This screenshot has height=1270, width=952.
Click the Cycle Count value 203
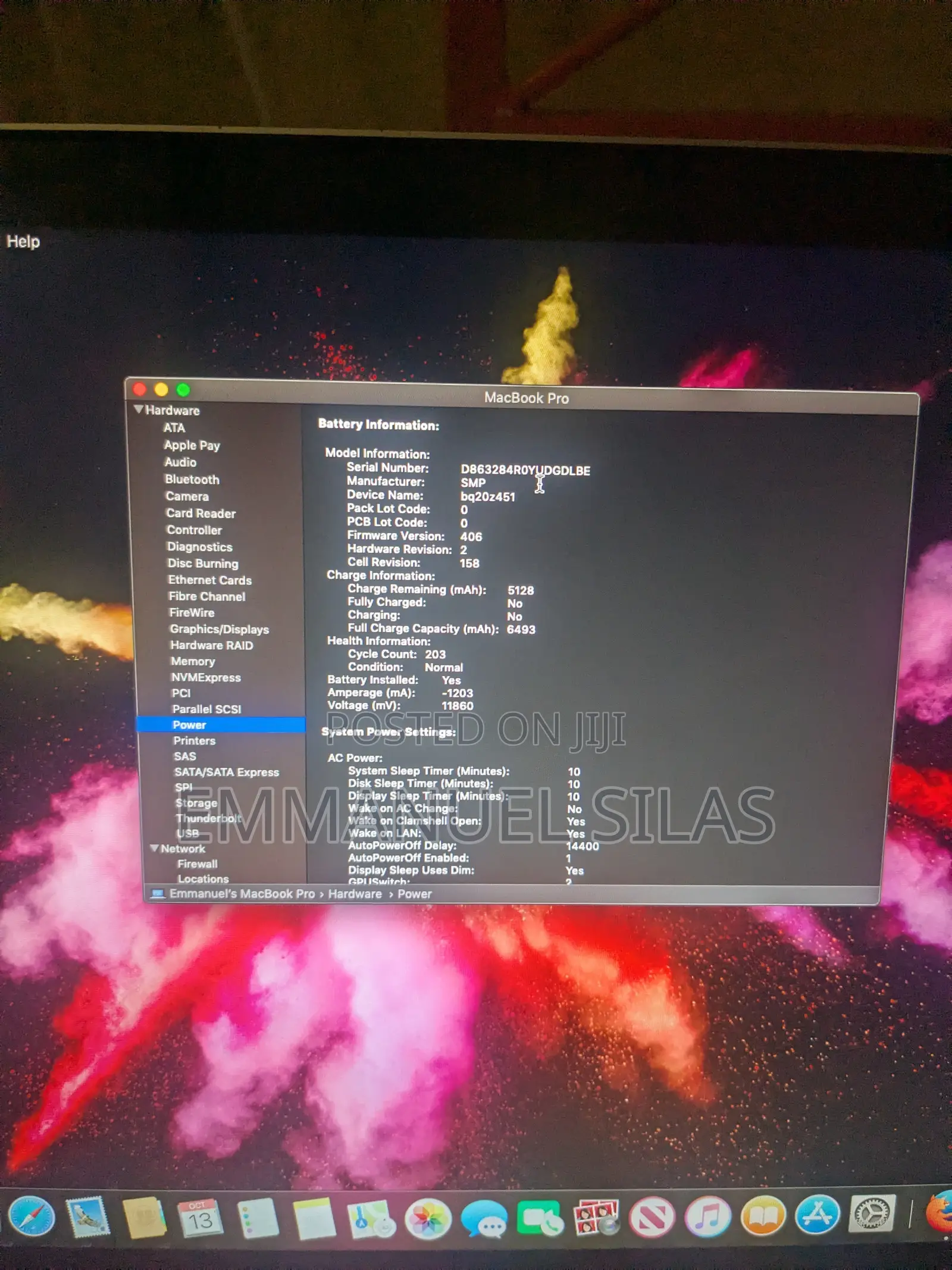coord(435,654)
